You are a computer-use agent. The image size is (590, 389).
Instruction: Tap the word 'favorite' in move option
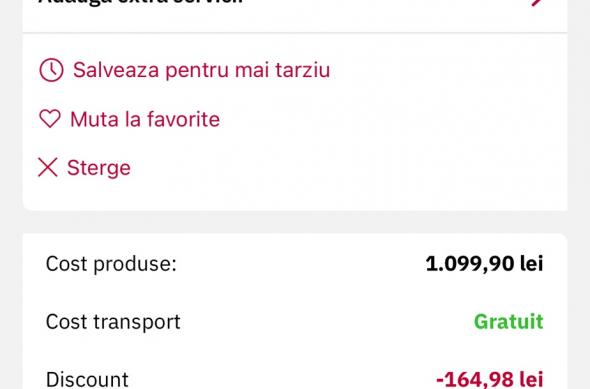pyautogui.click(x=183, y=119)
